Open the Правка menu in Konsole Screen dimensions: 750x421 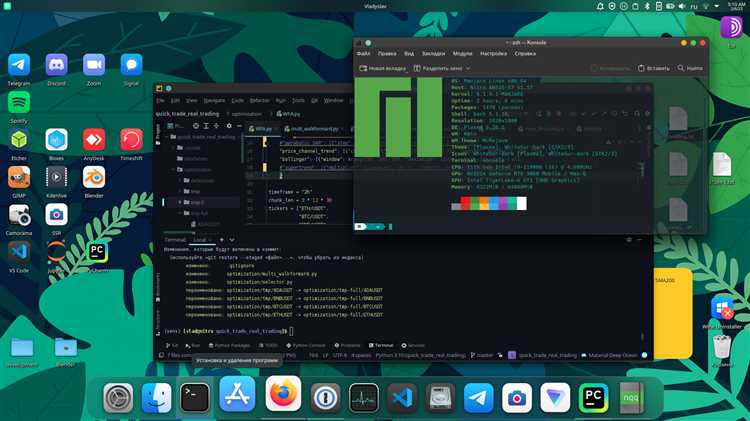[386, 54]
